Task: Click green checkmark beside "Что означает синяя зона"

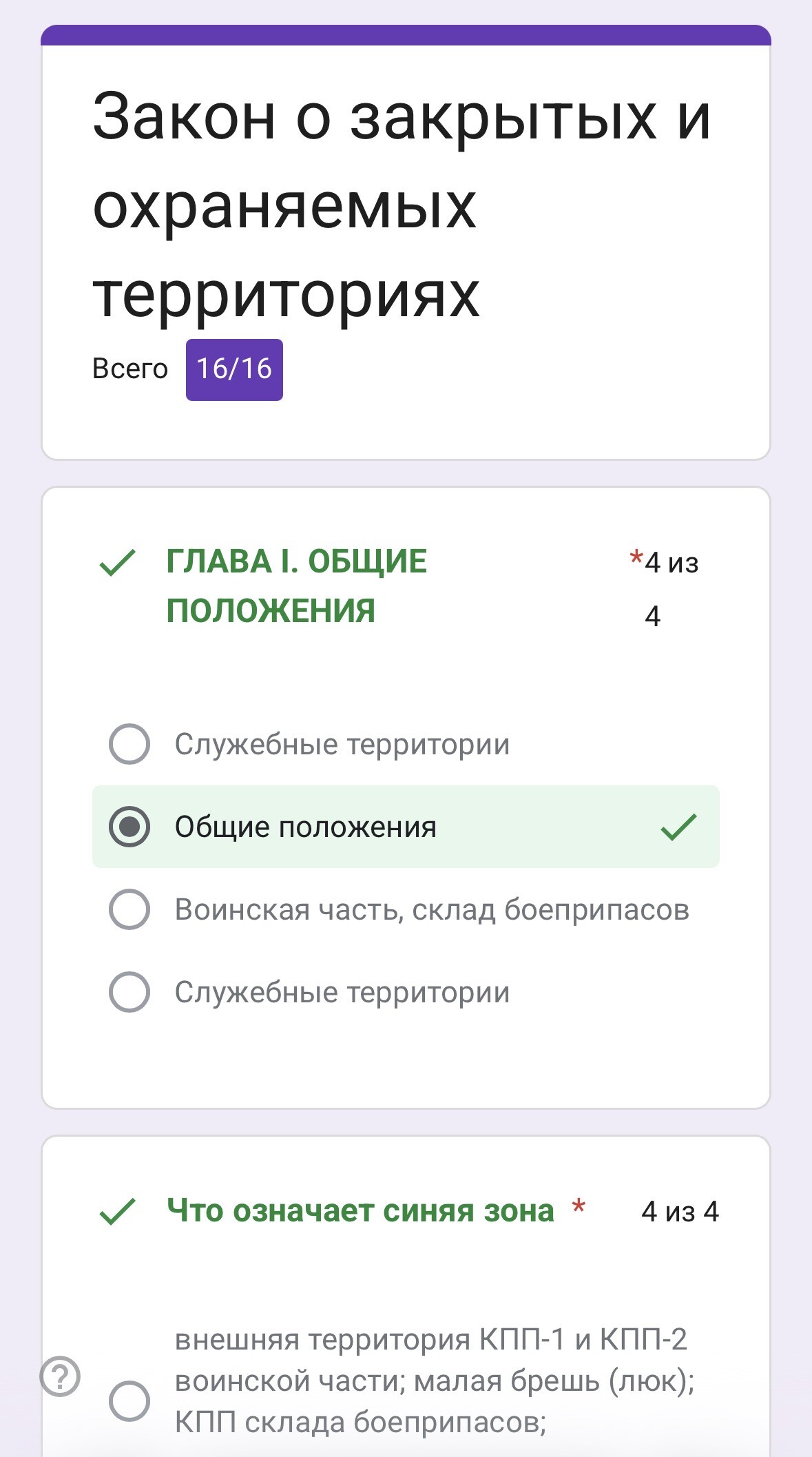Action: pyautogui.click(x=118, y=1211)
